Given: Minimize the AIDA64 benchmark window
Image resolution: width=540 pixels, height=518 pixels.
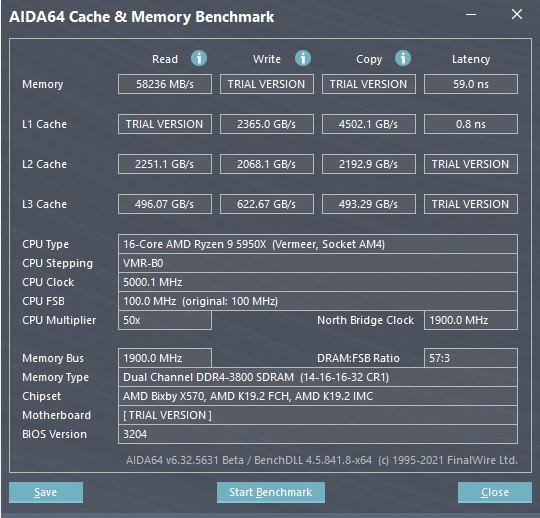Looking at the screenshot, I should [x=471, y=15].
